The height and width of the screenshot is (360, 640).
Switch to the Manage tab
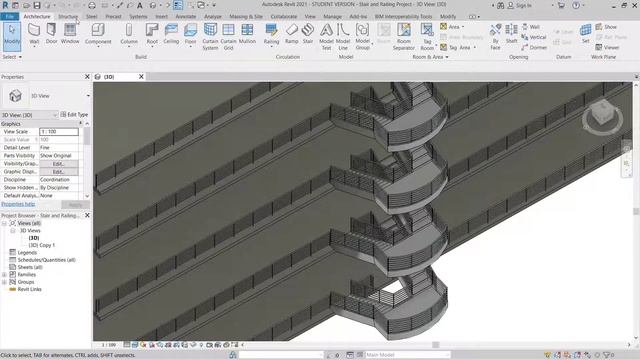(332, 16)
